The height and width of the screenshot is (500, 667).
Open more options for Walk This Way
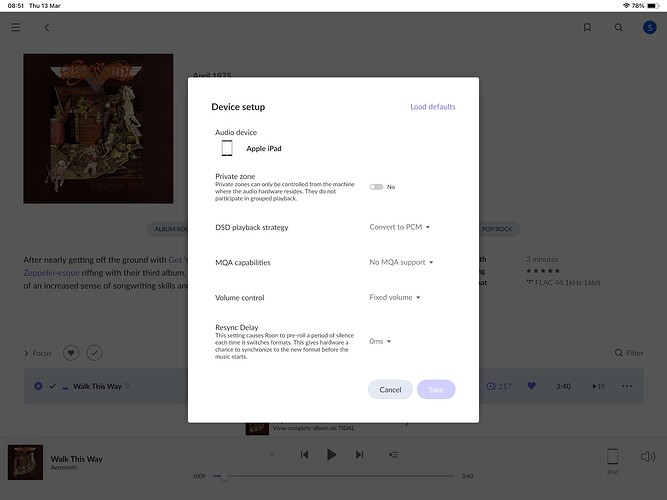click(x=627, y=386)
